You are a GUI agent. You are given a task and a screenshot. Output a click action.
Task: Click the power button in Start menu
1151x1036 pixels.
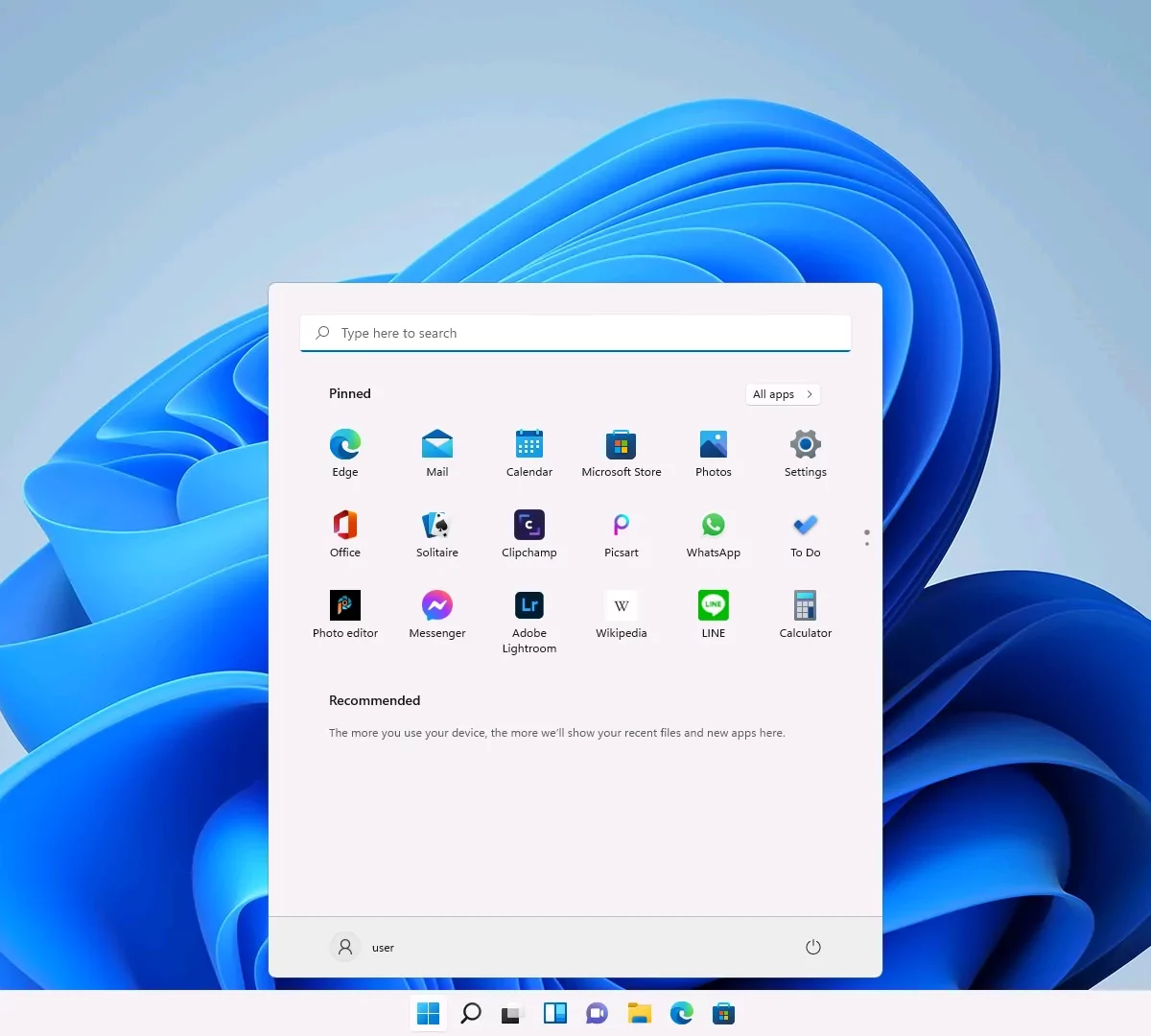tap(813, 947)
